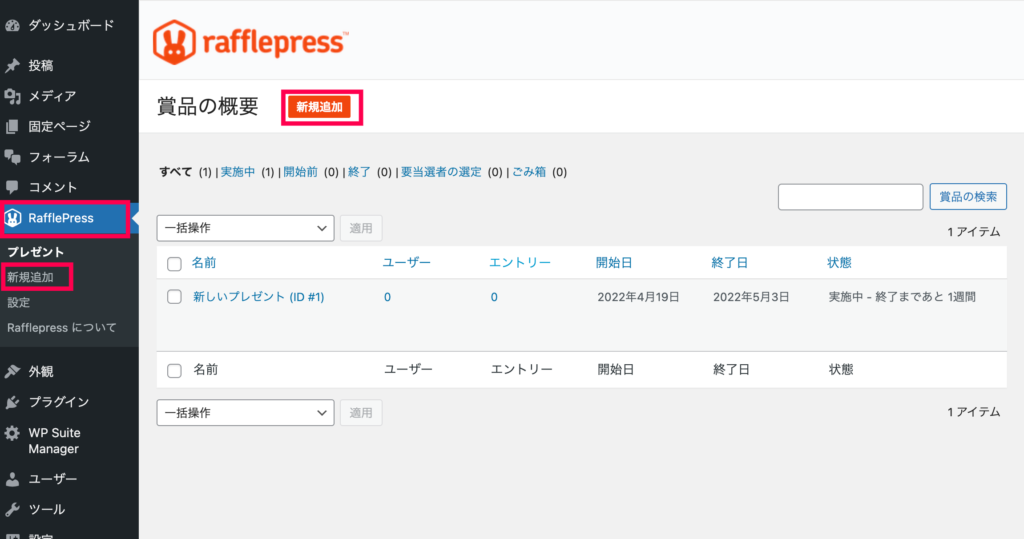1024x539 pixels.
Task: Click the user count 0 link
Action: 387,297
